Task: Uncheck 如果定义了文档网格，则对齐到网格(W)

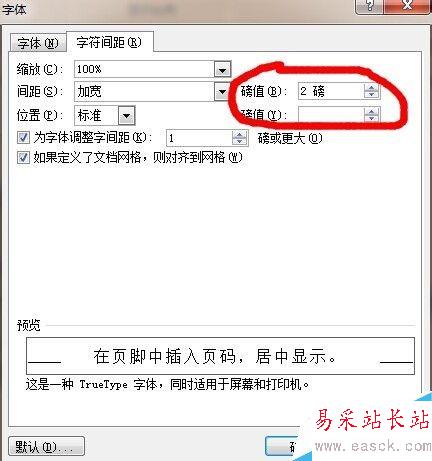Action: pos(23,157)
